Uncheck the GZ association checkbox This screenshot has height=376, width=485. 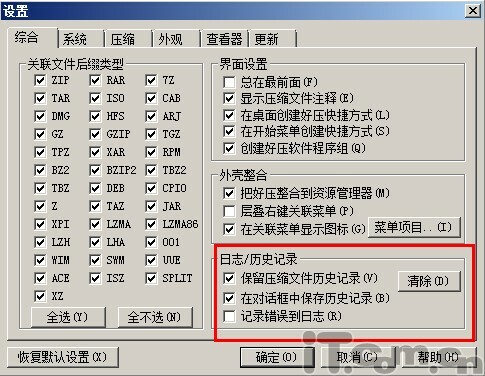tap(40, 134)
